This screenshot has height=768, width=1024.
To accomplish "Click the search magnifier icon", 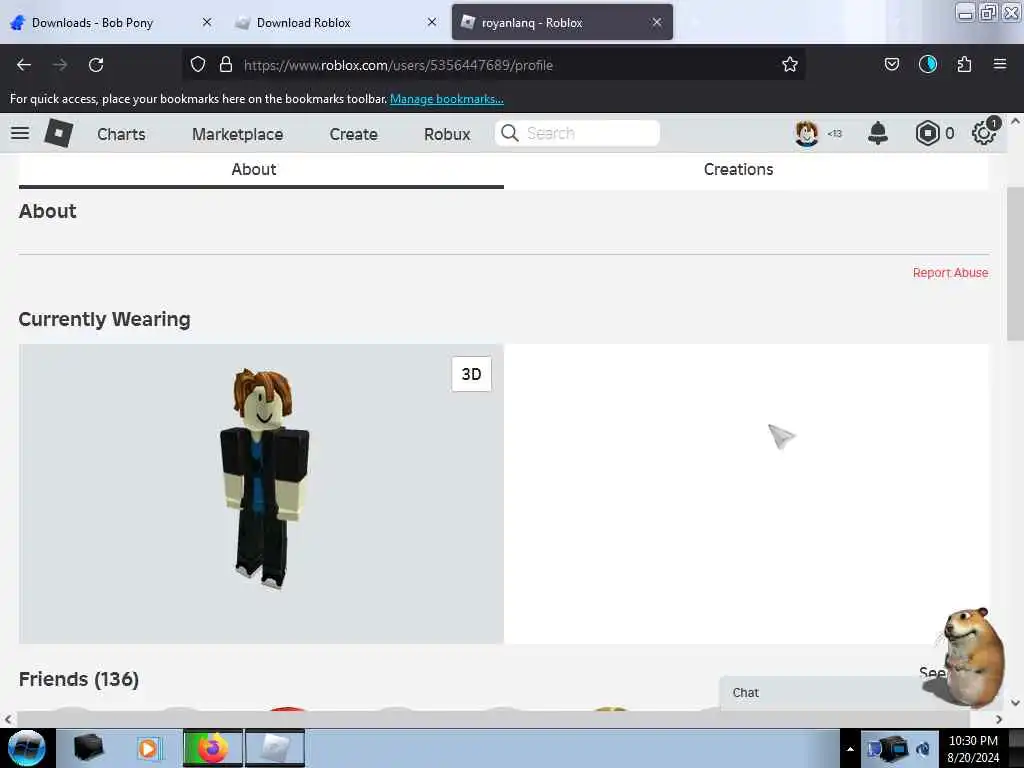I will [509, 133].
